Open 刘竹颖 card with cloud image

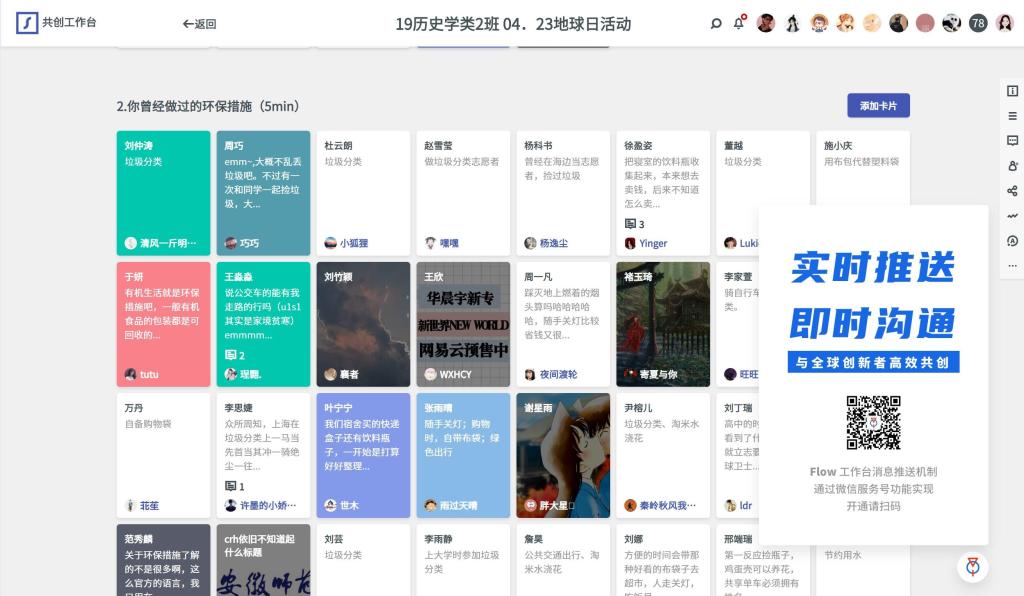363,324
